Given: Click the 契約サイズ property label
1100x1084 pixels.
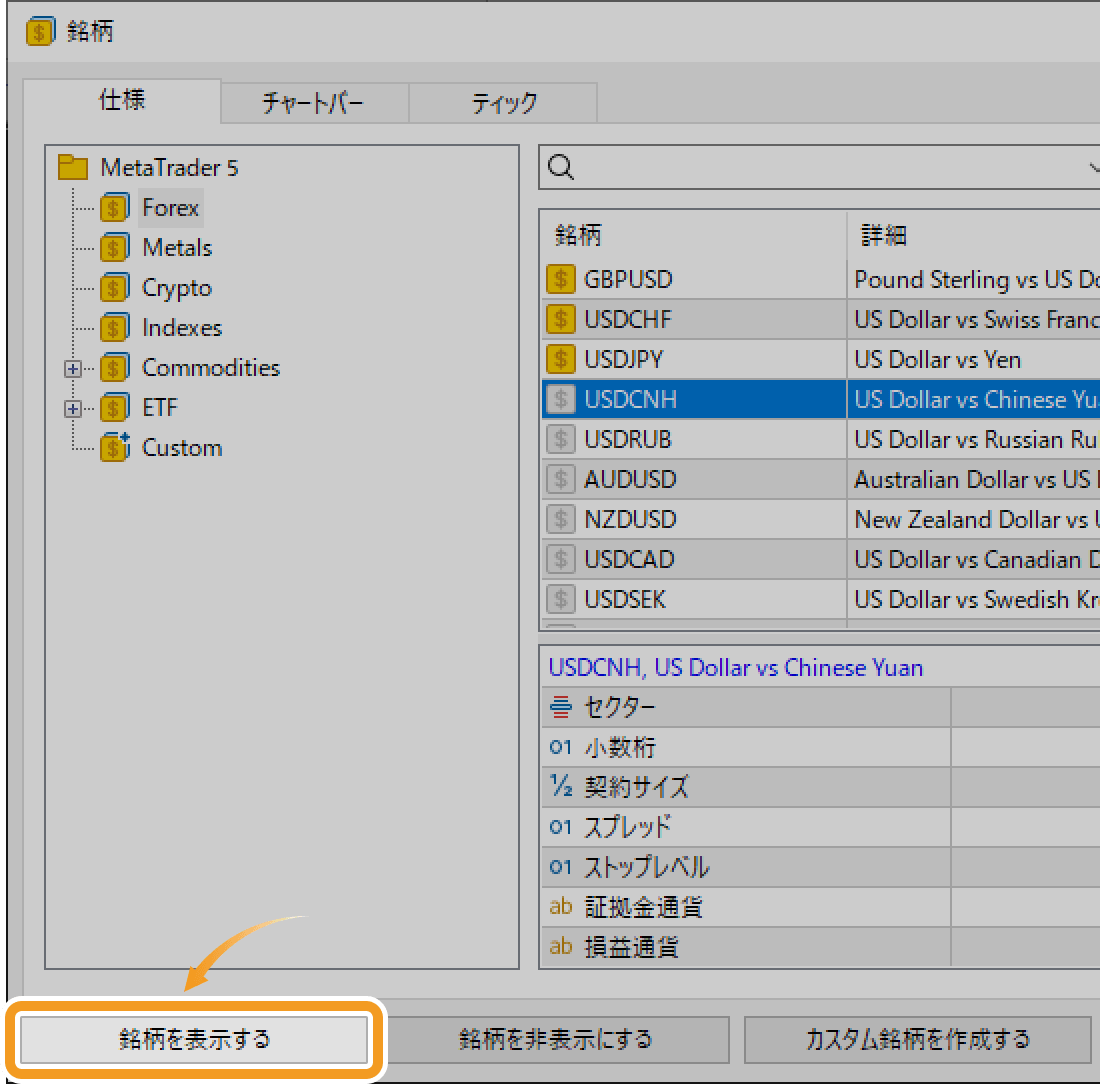Looking at the screenshot, I should tap(636, 787).
